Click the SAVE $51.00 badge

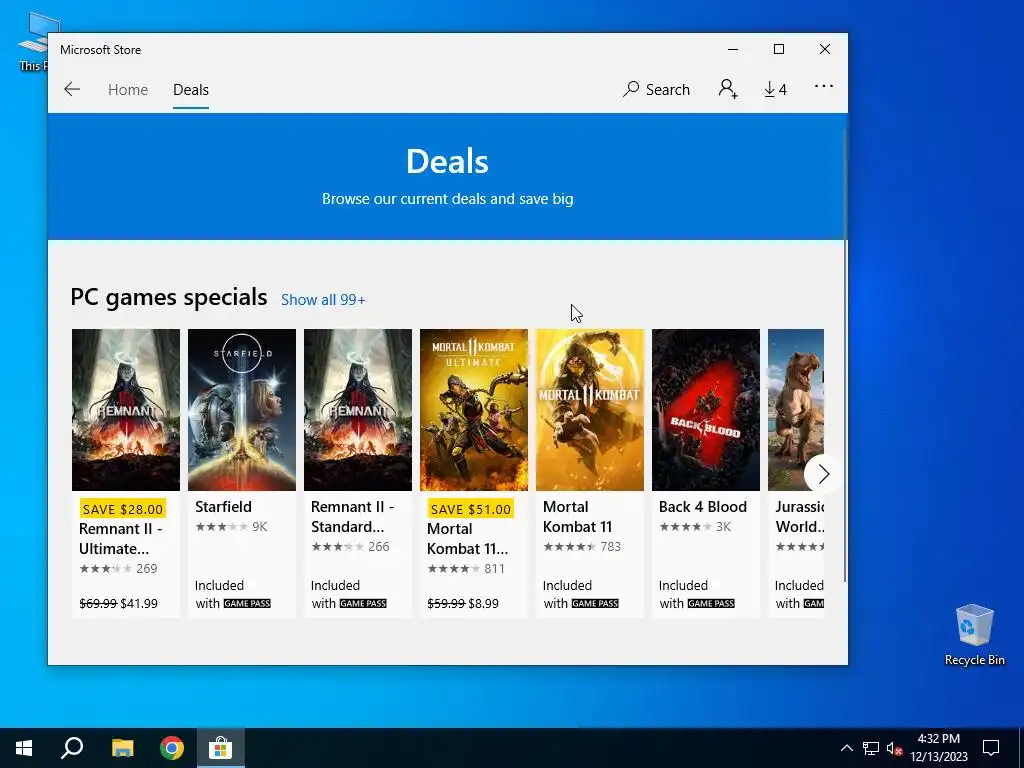[471, 509]
